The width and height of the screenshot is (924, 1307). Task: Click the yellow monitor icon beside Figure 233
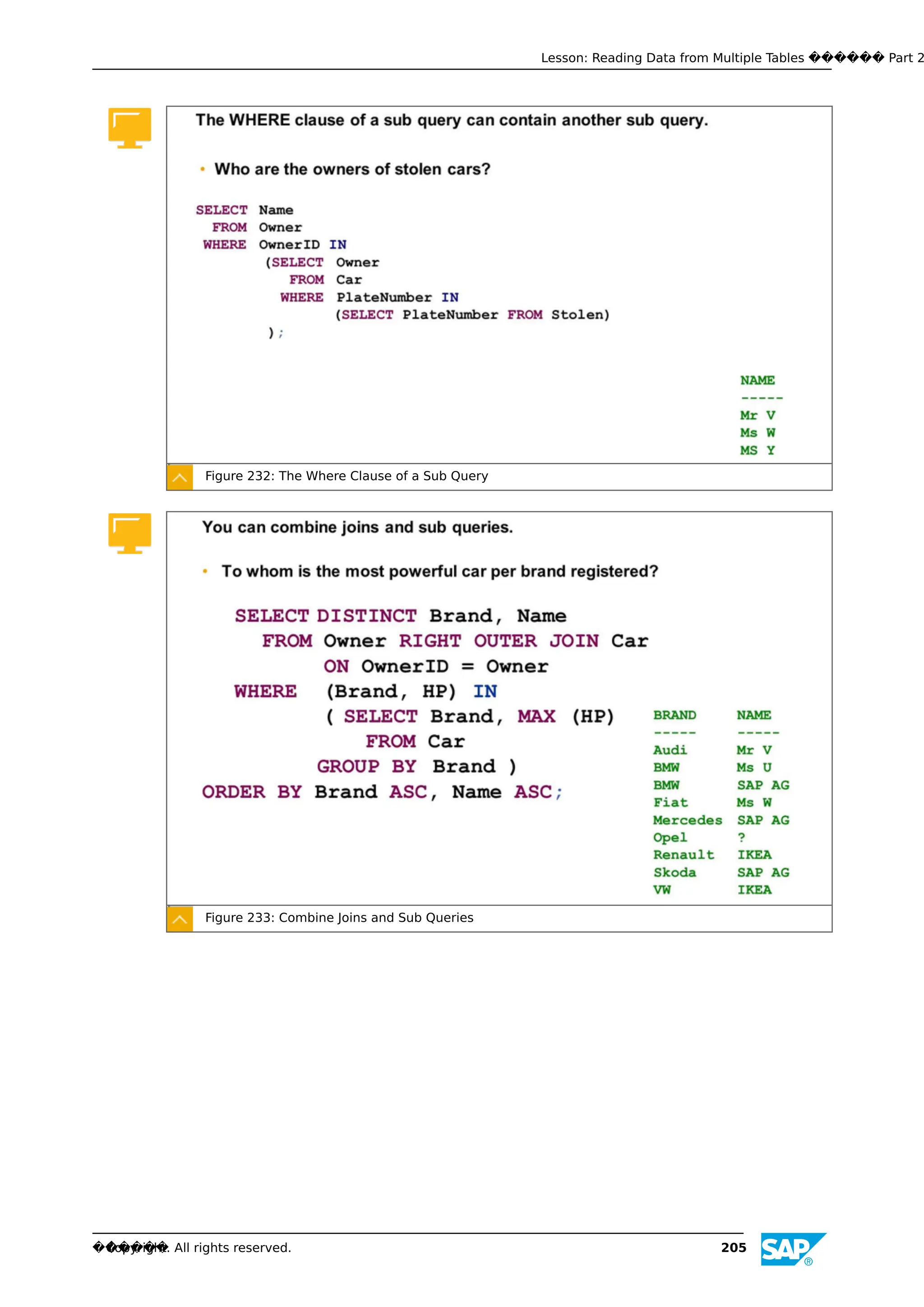click(129, 533)
